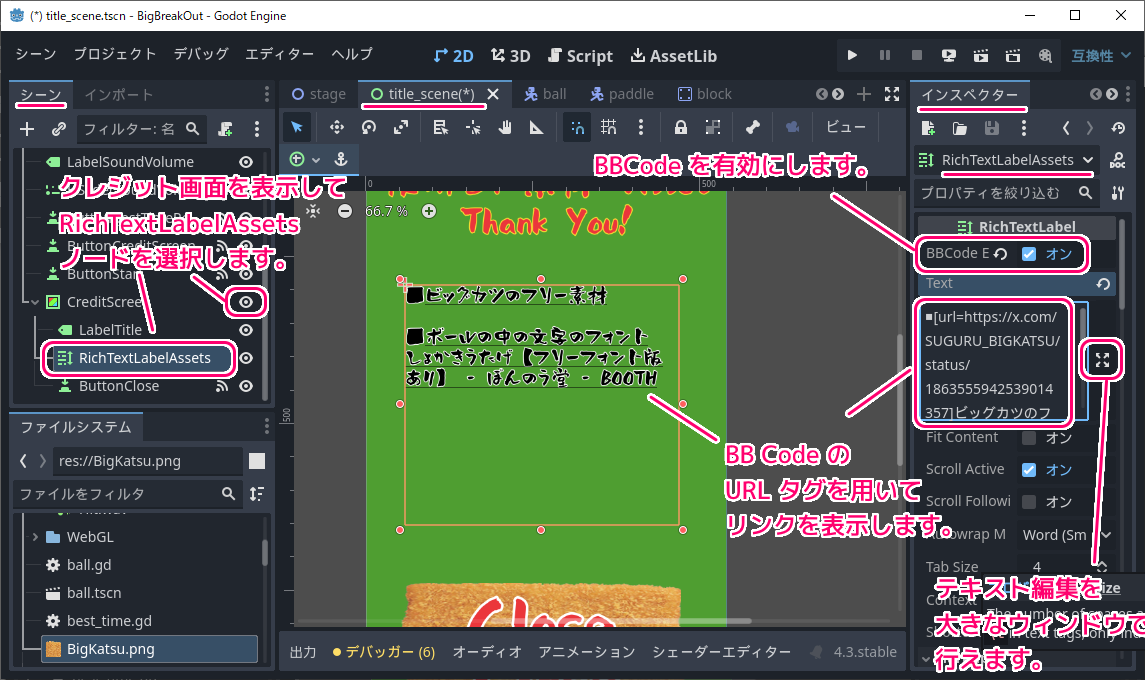This screenshot has width=1145, height=680.
Task: Toggle smart snapping in the canvas toolbar
Action: tap(577, 127)
